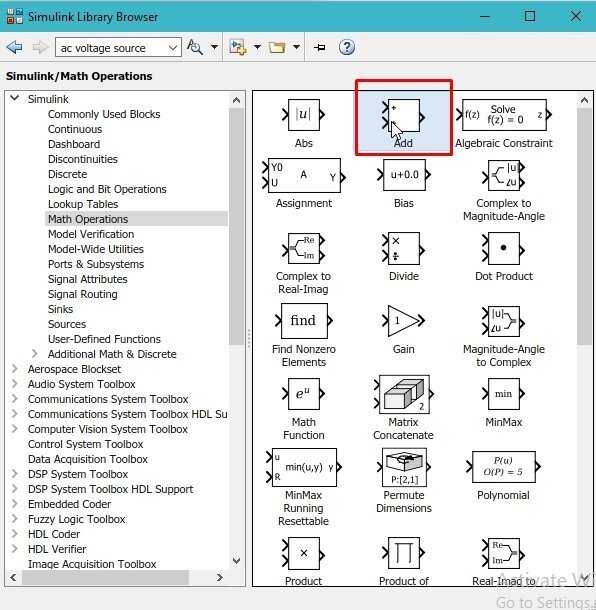Viewport: 596px width, 610px height.
Task: Select Complex to Magnitude-Angle block
Action: 504,175
